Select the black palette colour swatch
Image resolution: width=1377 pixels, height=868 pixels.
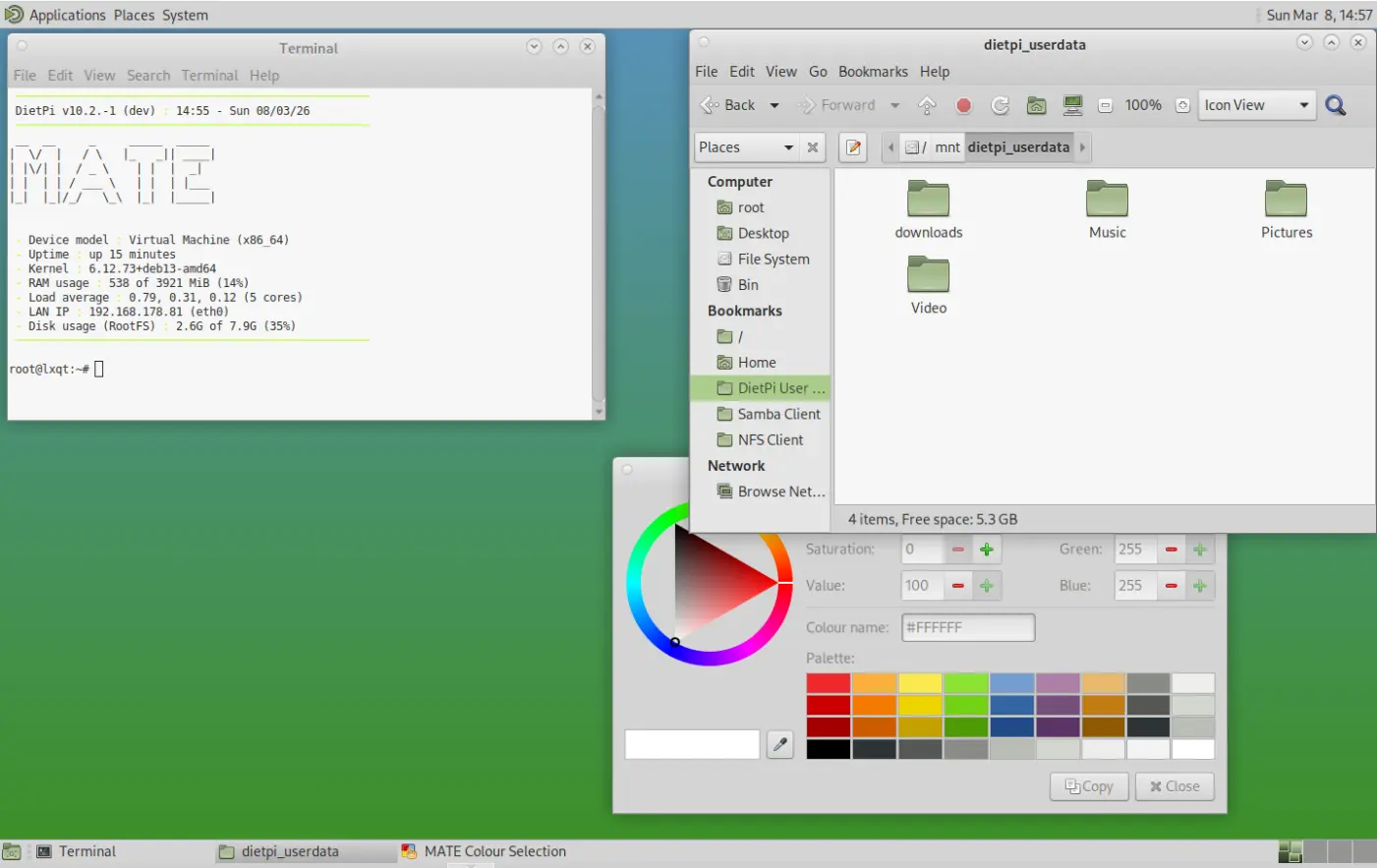click(828, 749)
